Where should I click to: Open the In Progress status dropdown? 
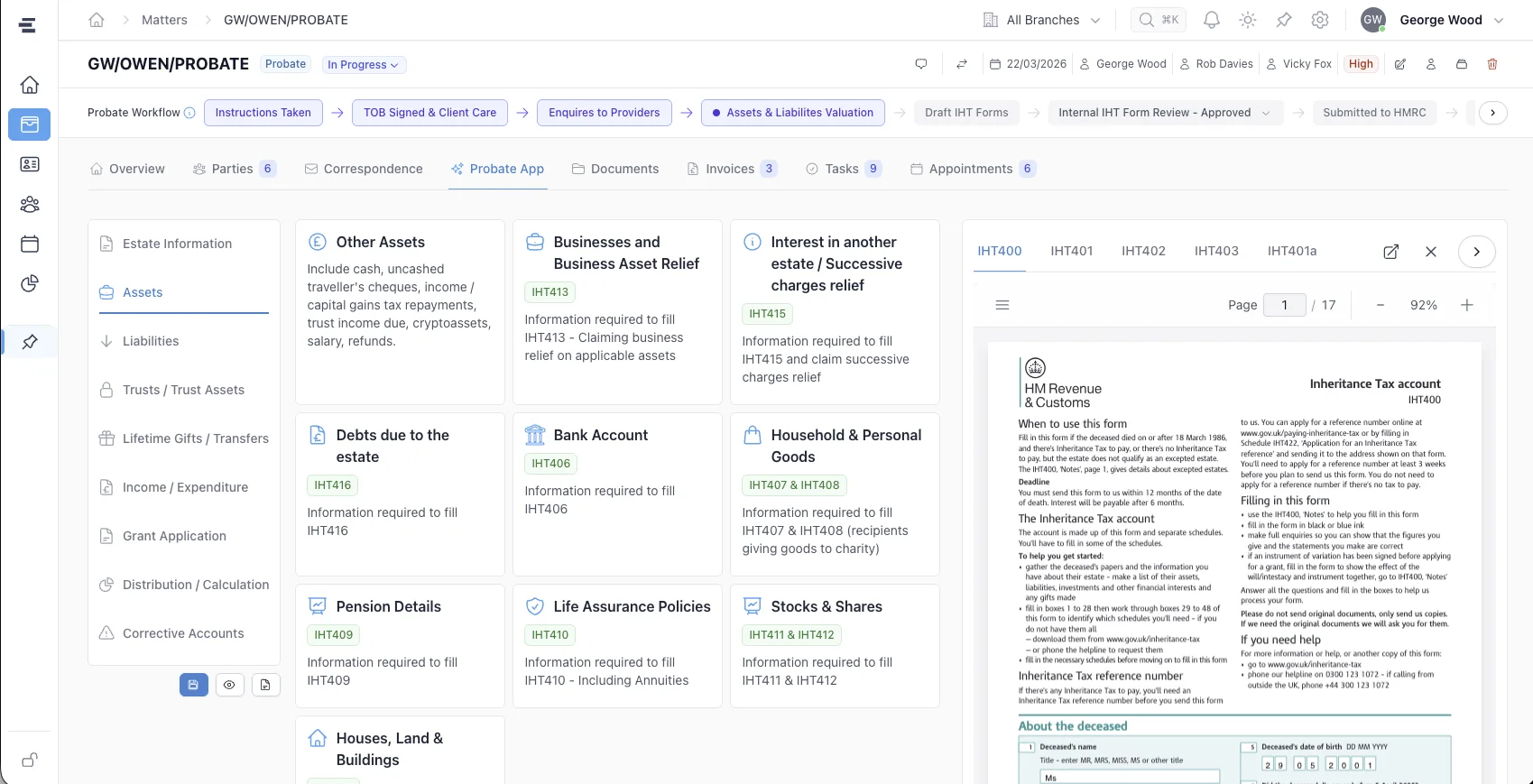point(364,65)
